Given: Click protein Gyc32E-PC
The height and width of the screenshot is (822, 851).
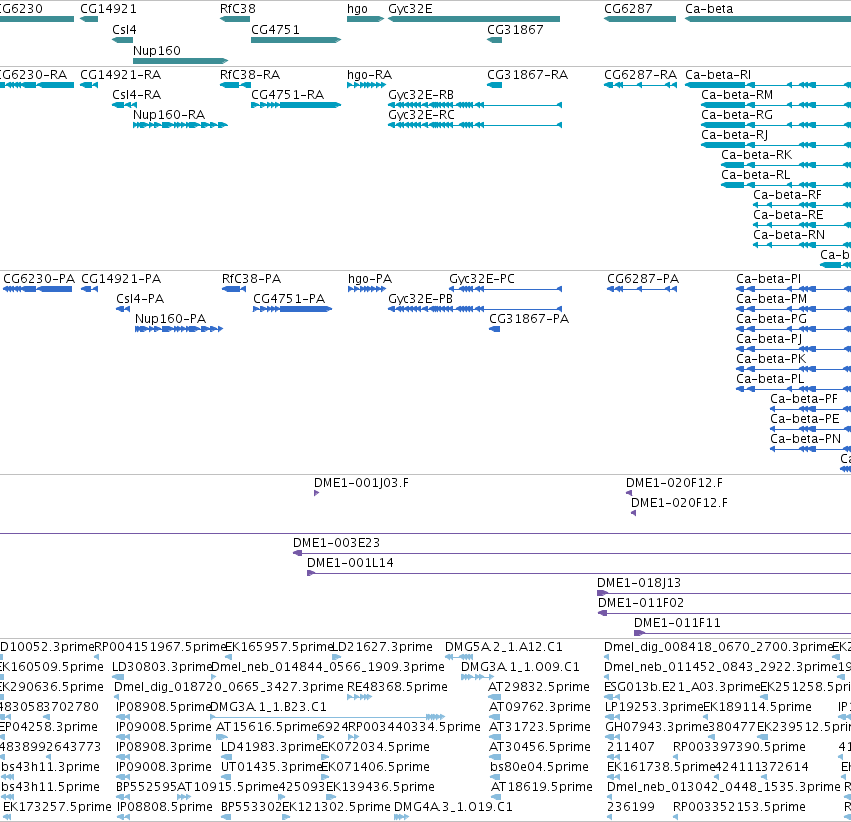Looking at the screenshot, I should [505, 289].
